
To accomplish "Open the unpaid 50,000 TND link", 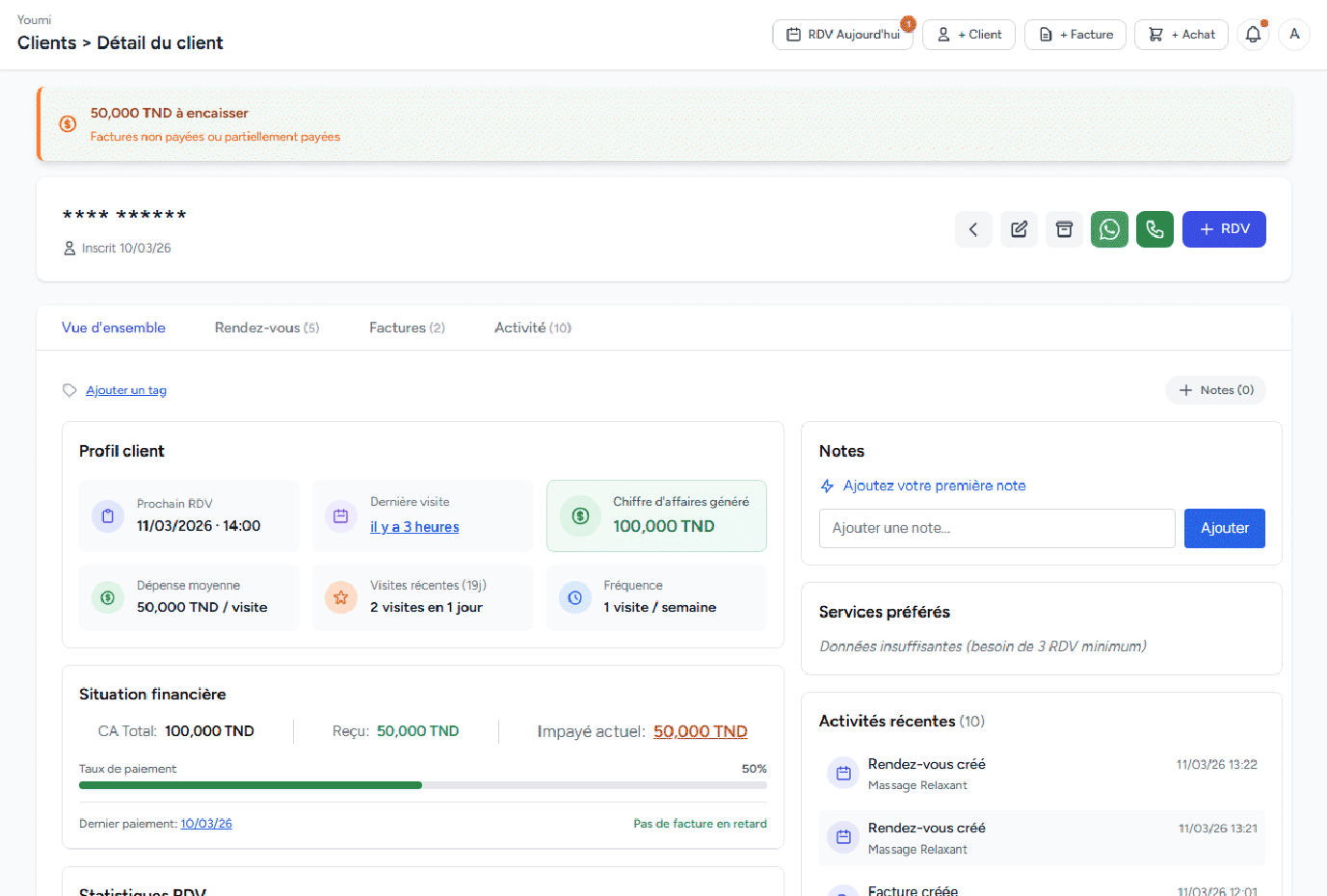I will point(700,731).
